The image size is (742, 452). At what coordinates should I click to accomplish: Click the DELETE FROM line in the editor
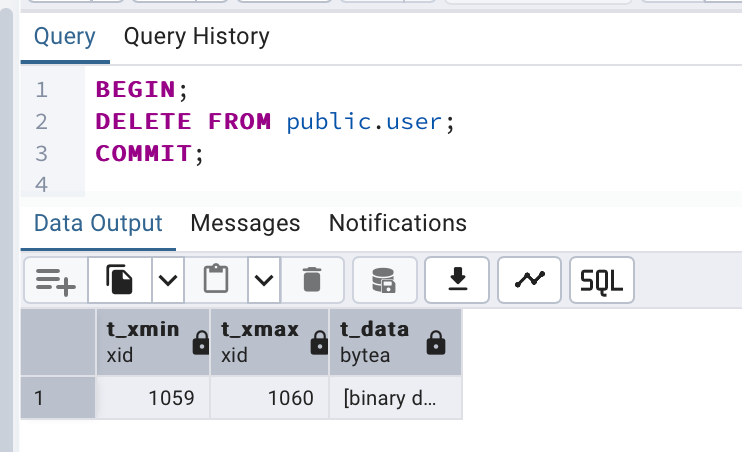(x=275, y=122)
